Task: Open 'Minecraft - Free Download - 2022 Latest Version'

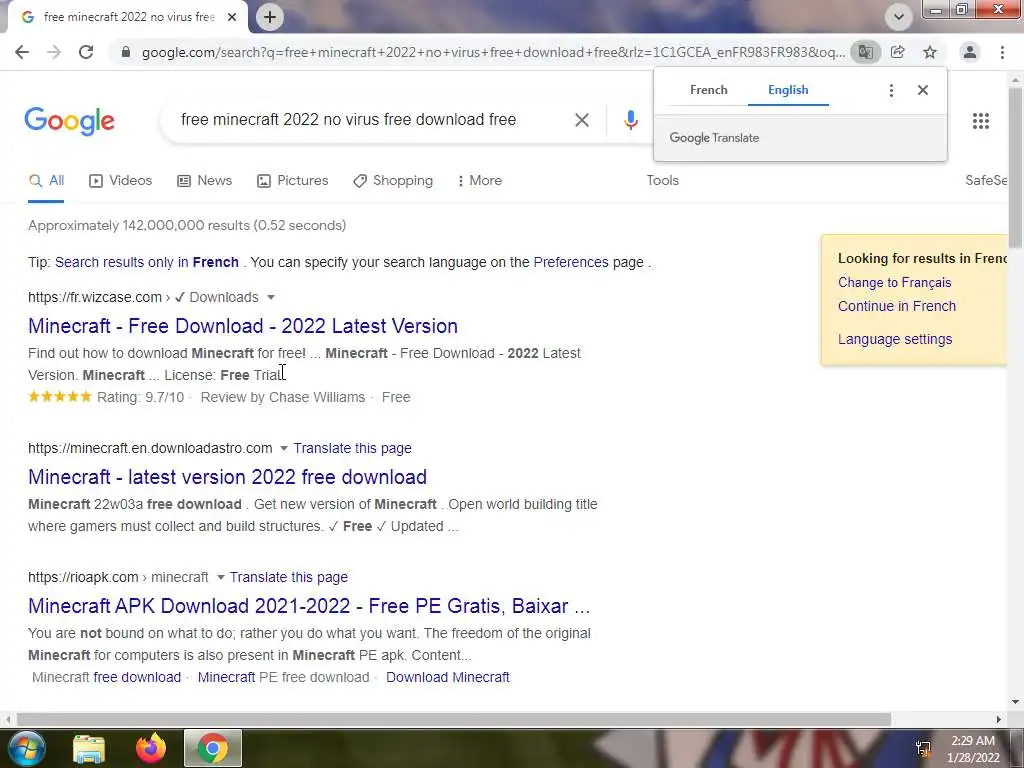Action: click(243, 326)
